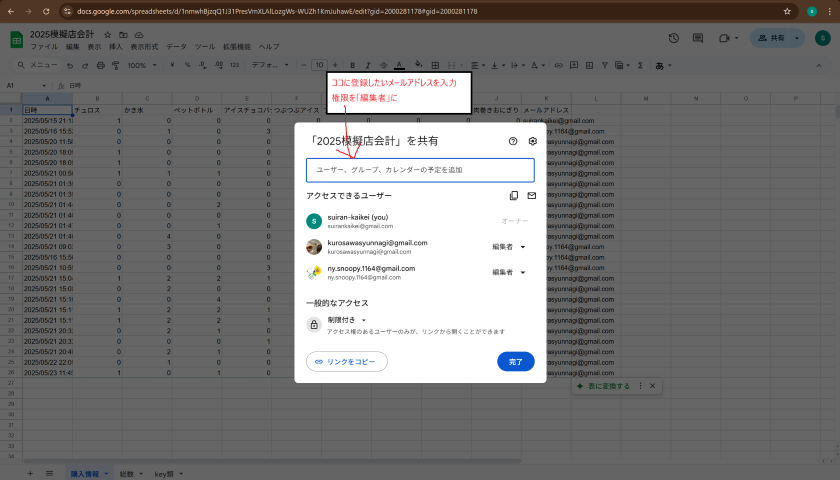Dismiss the 表に変換する suggestion
The width and height of the screenshot is (840, 480).
tap(652, 386)
